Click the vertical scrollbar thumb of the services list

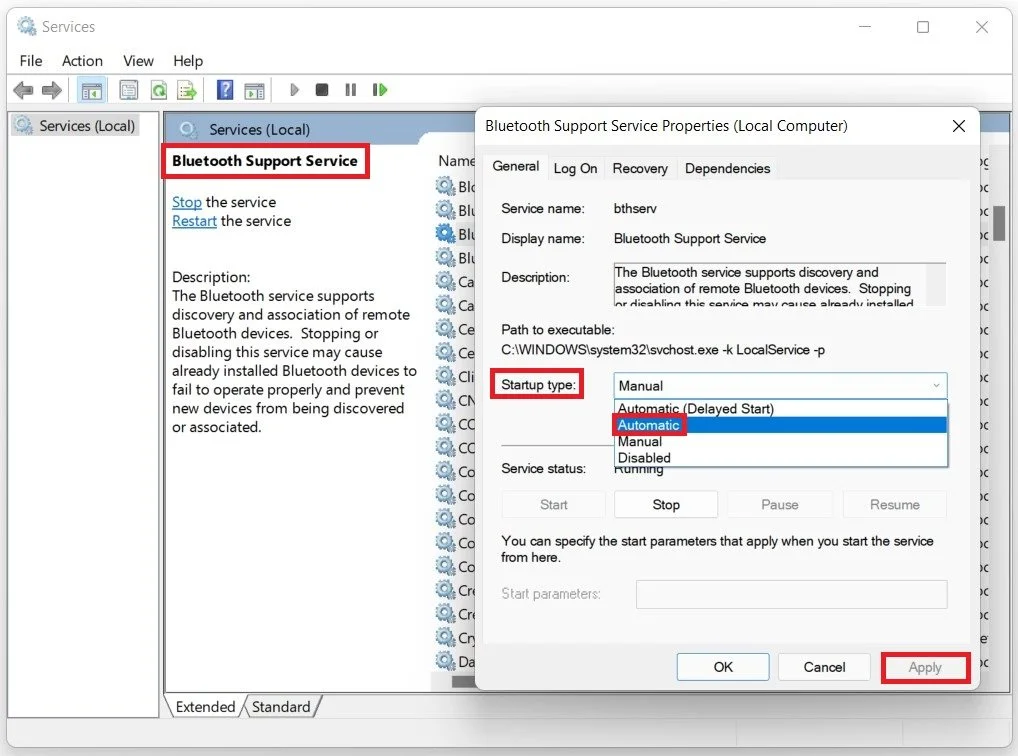(999, 223)
